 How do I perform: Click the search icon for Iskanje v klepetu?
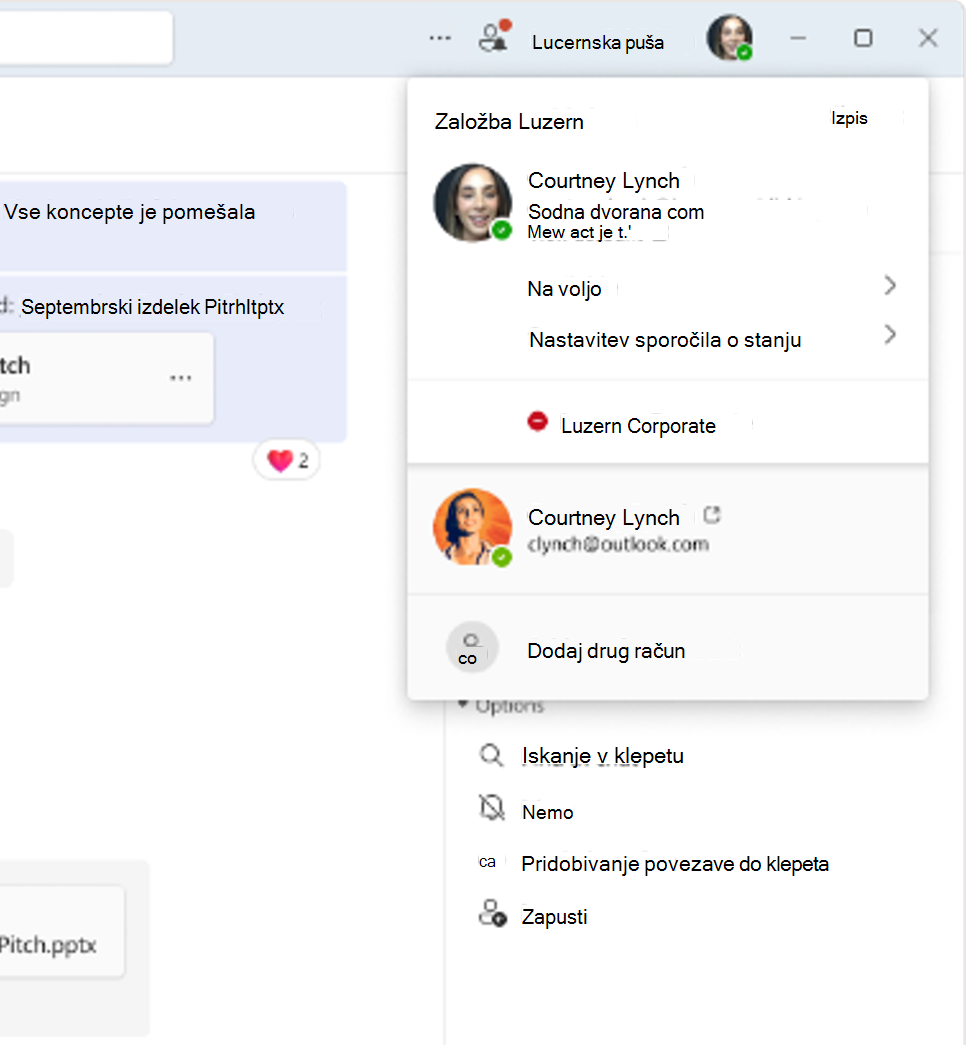[x=491, y=756]
